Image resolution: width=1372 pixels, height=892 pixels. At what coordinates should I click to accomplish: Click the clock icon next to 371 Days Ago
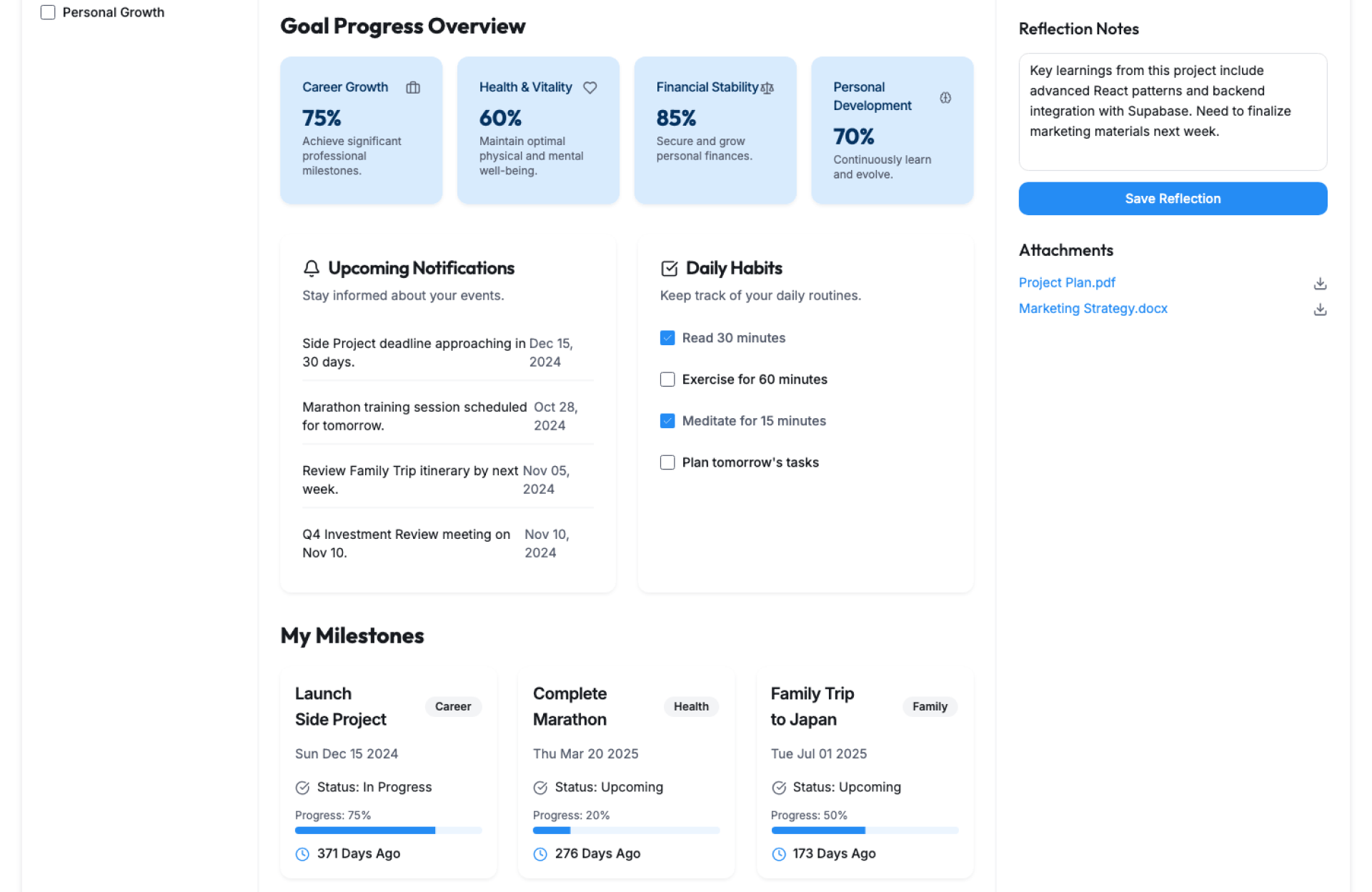(302, 854)
